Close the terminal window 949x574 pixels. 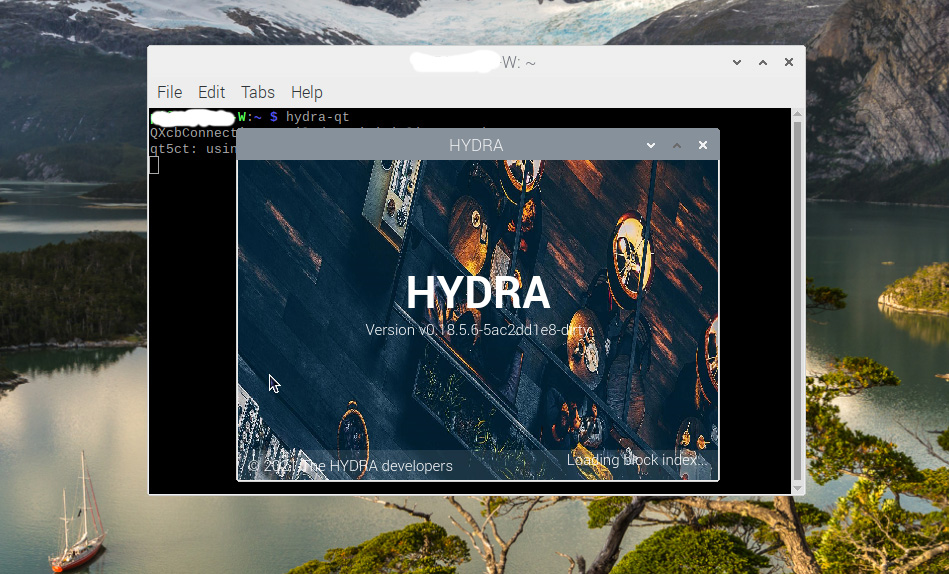pyautogui.click(x=789, y=62)
